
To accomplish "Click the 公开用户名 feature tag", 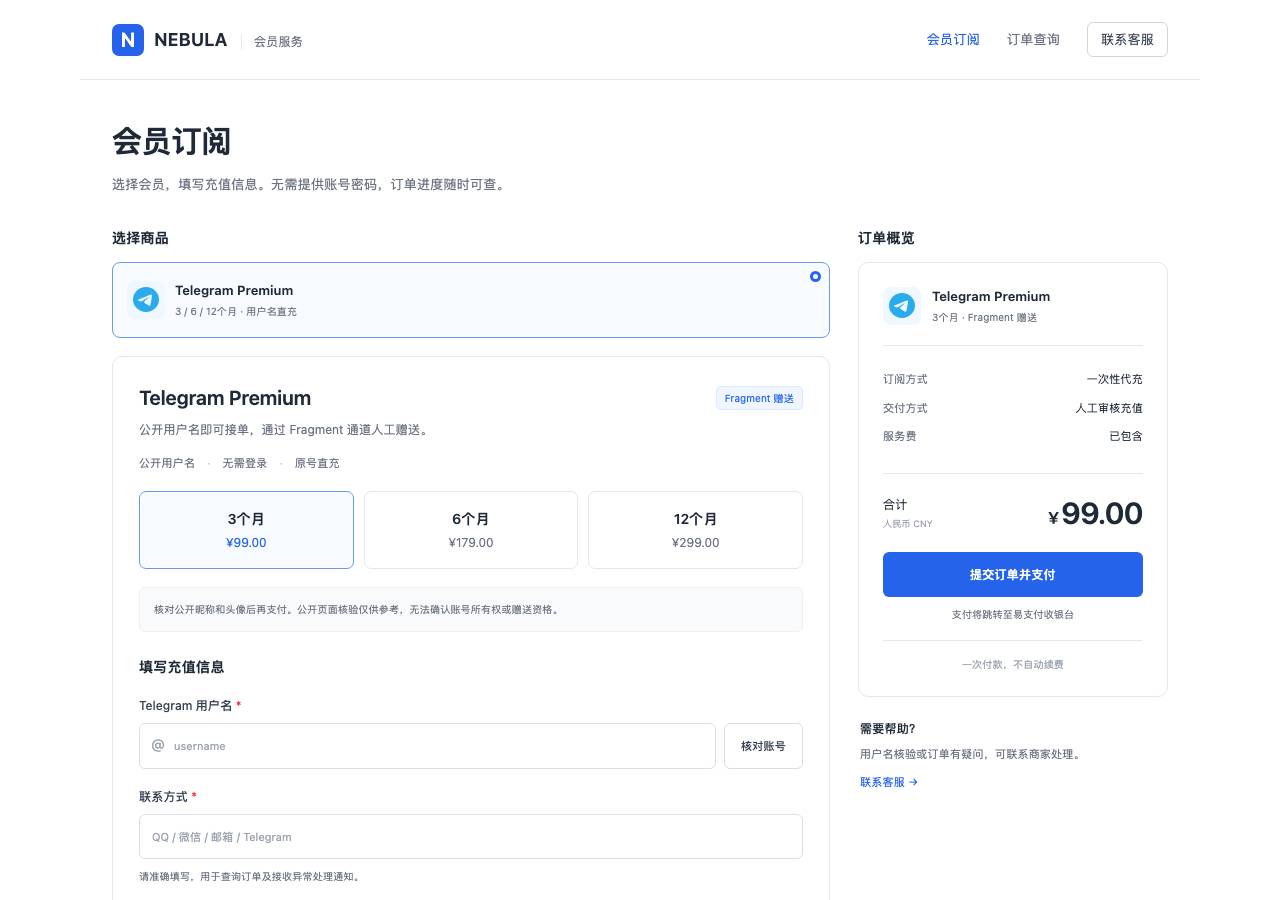I will [167, 463].
